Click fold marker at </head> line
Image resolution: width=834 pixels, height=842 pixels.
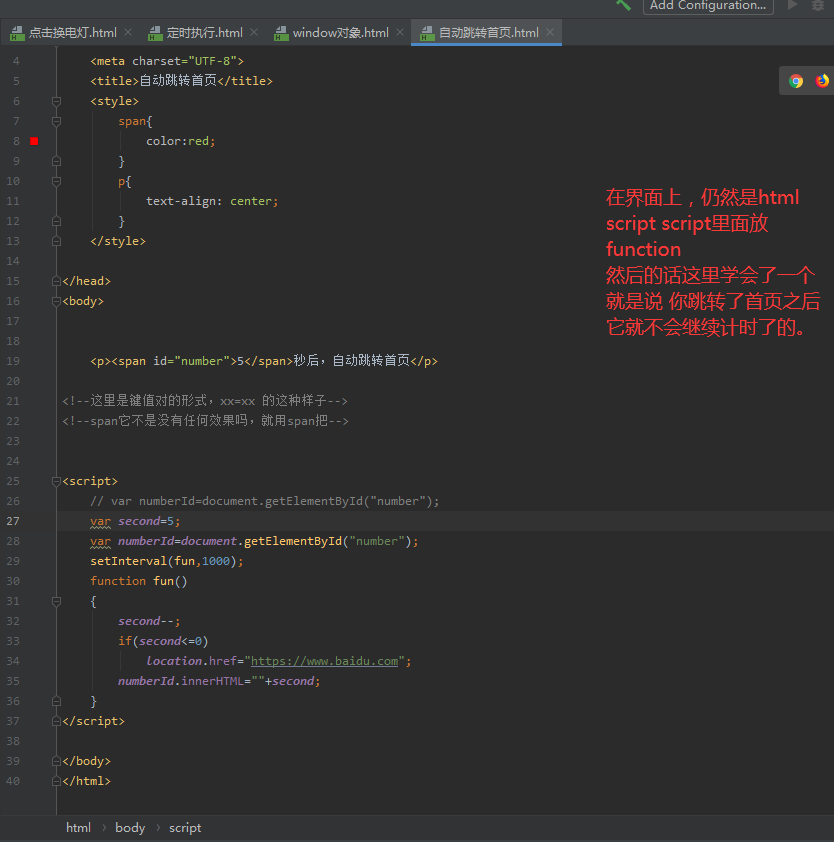tap(56, 281)
